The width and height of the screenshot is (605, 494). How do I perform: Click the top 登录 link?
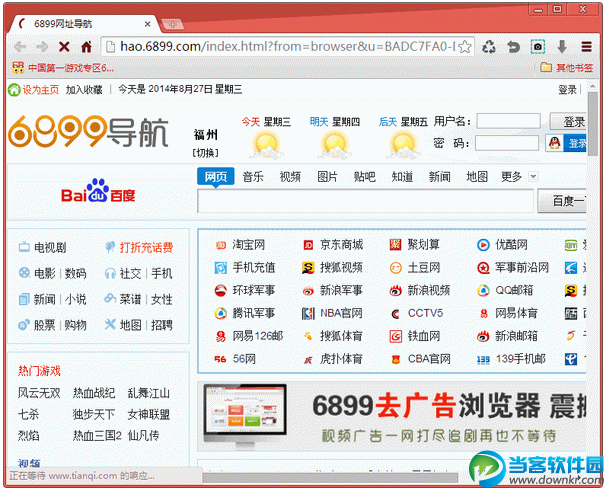[567, 90]
